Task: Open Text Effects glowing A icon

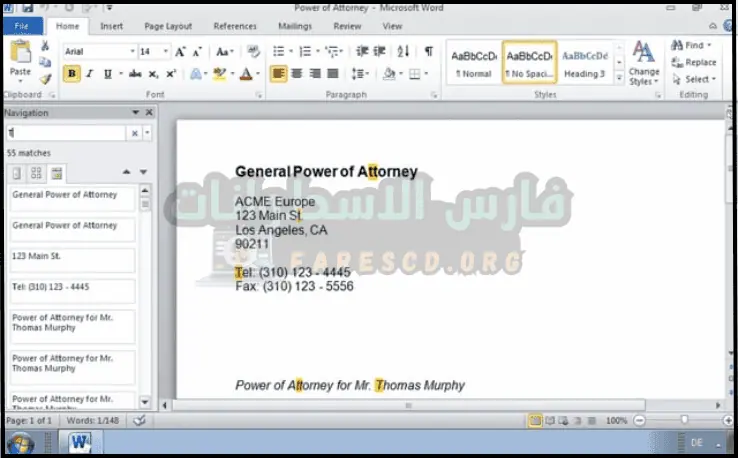Action: click(x=196, y=74)
